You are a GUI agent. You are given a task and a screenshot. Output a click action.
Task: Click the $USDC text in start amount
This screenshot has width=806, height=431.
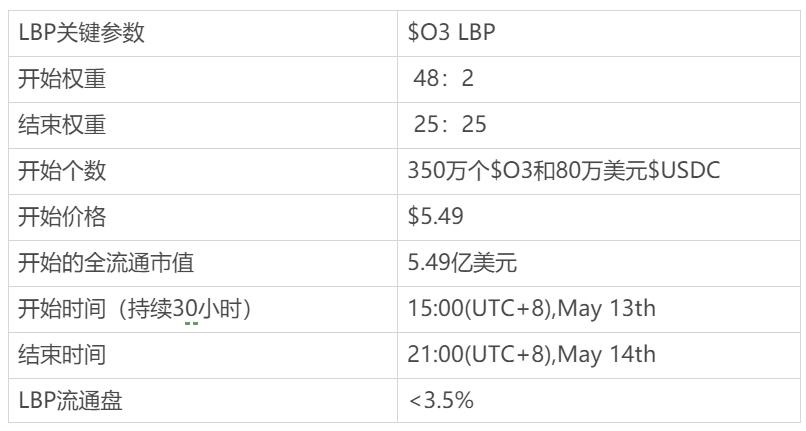click(x=685, y=171)
